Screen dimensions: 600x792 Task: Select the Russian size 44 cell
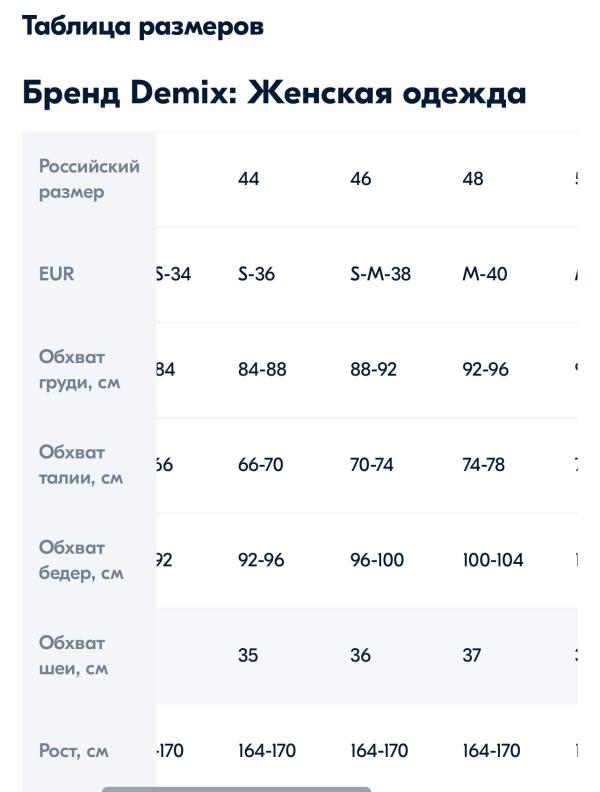[248, 179]
